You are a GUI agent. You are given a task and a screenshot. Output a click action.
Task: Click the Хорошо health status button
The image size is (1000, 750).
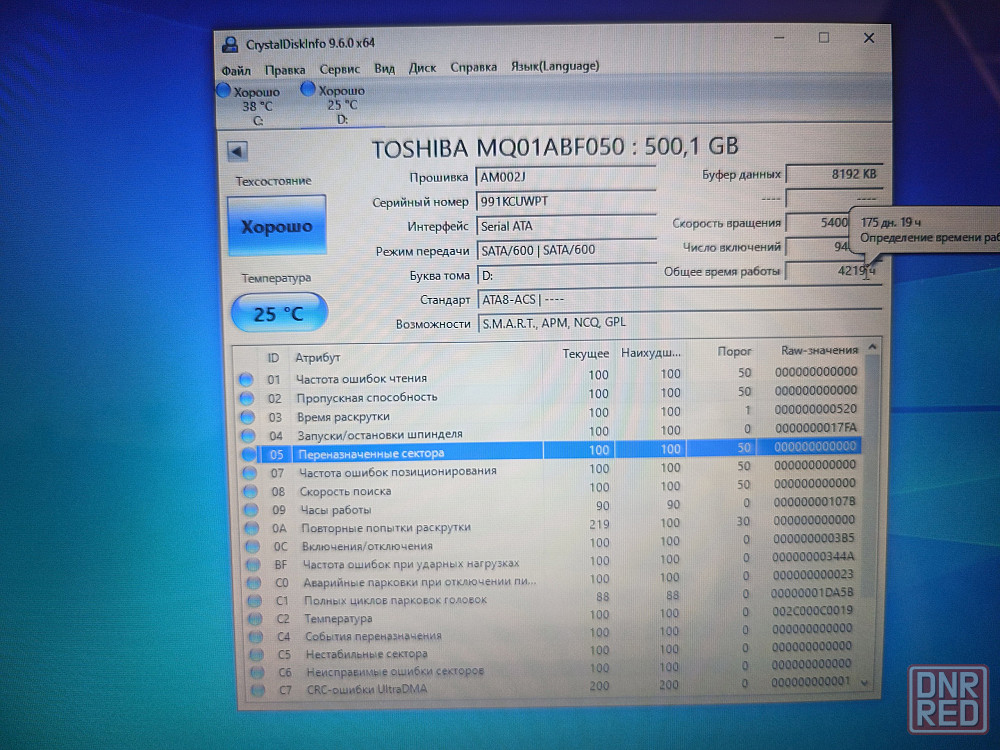coord(277,226)
